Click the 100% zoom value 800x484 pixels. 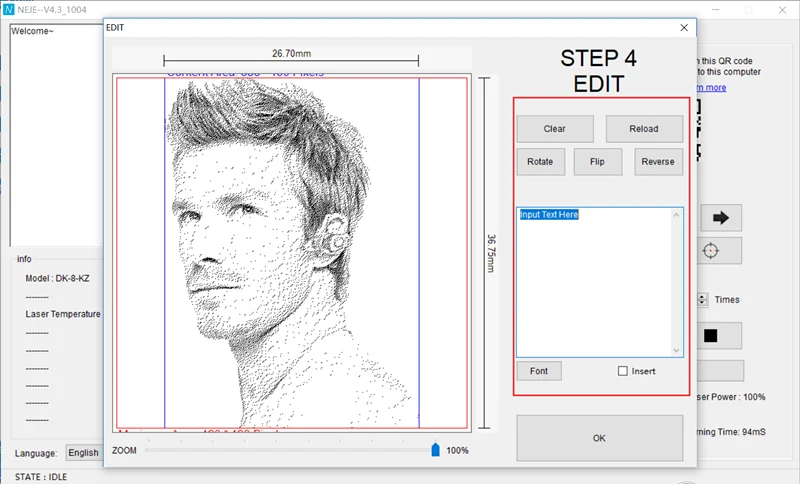point(458,450)
